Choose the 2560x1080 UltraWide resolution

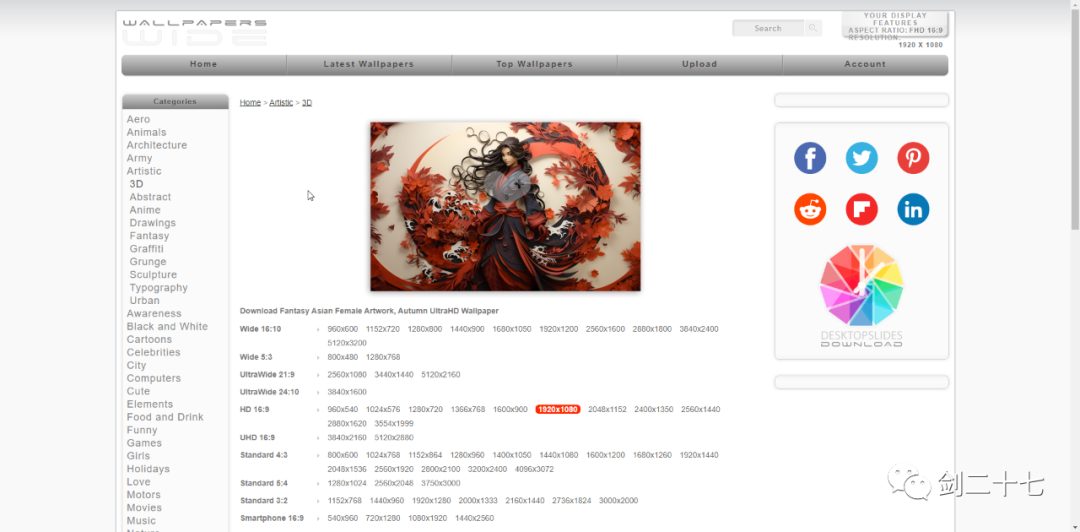pos(347,375)
